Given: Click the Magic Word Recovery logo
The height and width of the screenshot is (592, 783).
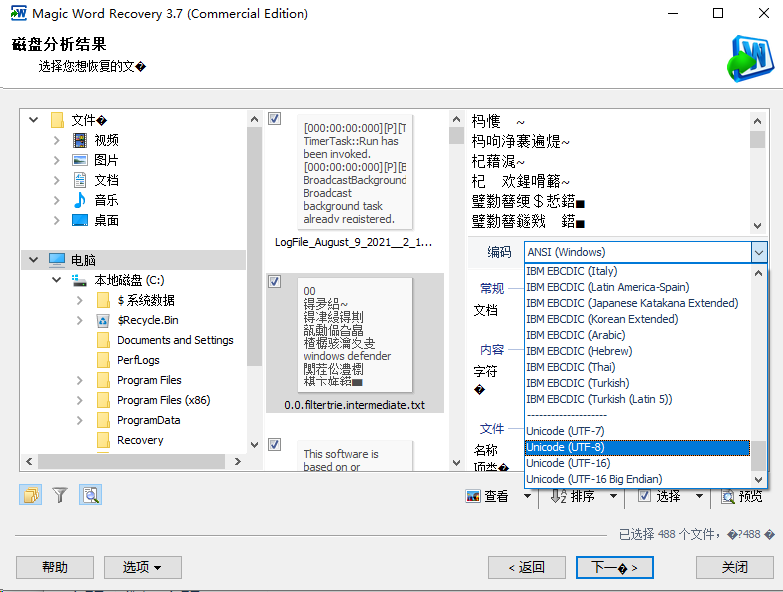Looking at the screenshot, I should point(750,58).
